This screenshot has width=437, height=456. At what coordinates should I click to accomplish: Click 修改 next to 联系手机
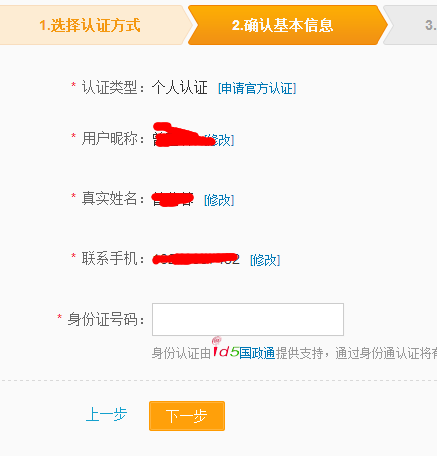265,260
